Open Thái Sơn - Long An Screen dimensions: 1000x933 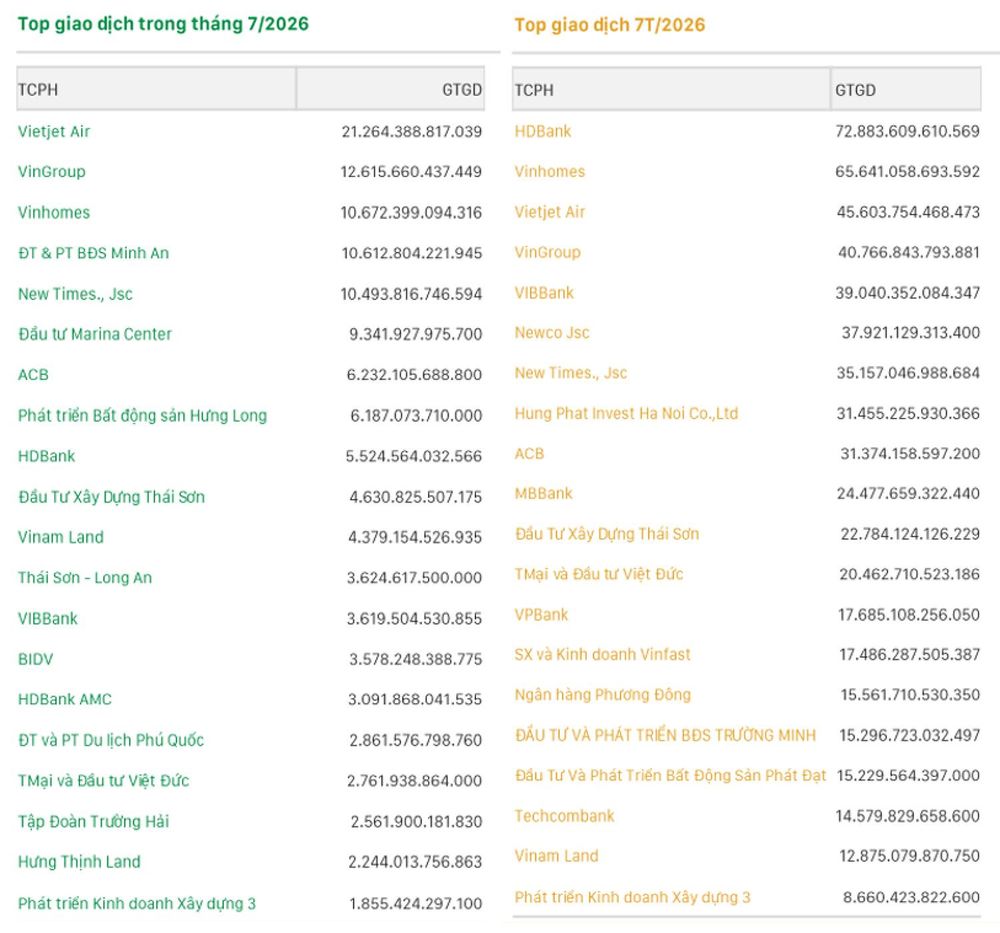(85, 578)
